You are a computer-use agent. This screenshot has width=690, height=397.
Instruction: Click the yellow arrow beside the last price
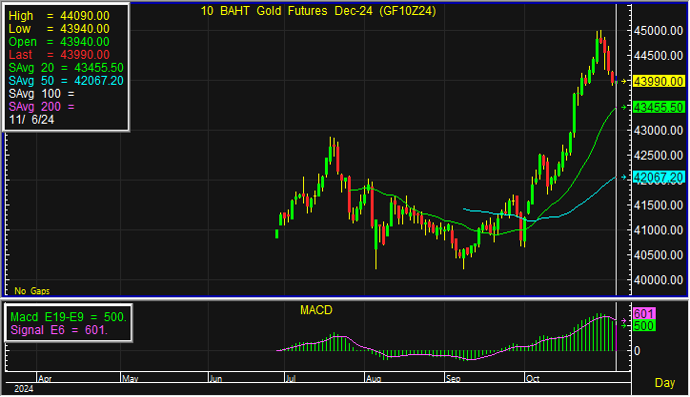click(624, 81)
